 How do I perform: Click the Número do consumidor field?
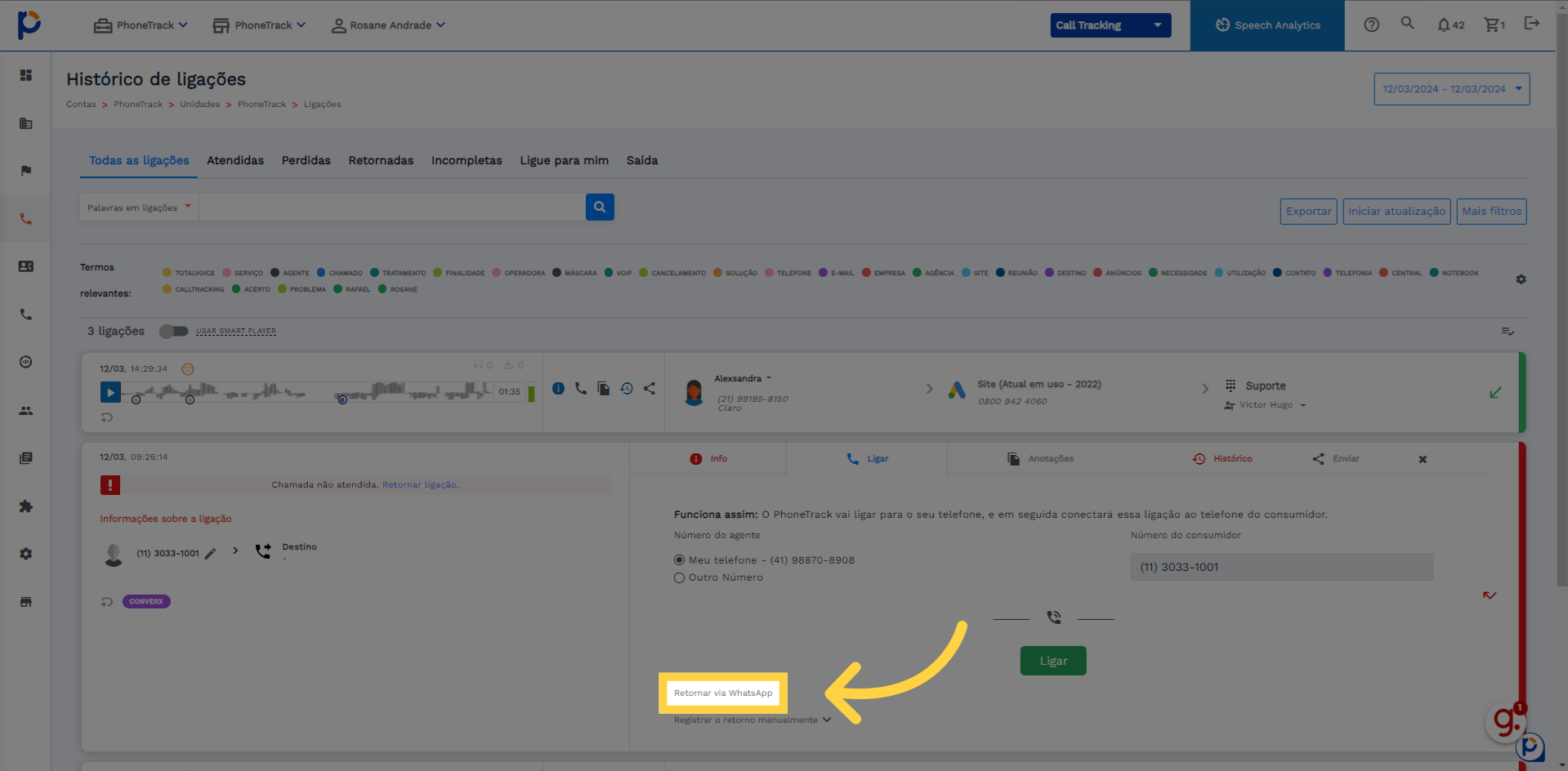point(1282,567)
